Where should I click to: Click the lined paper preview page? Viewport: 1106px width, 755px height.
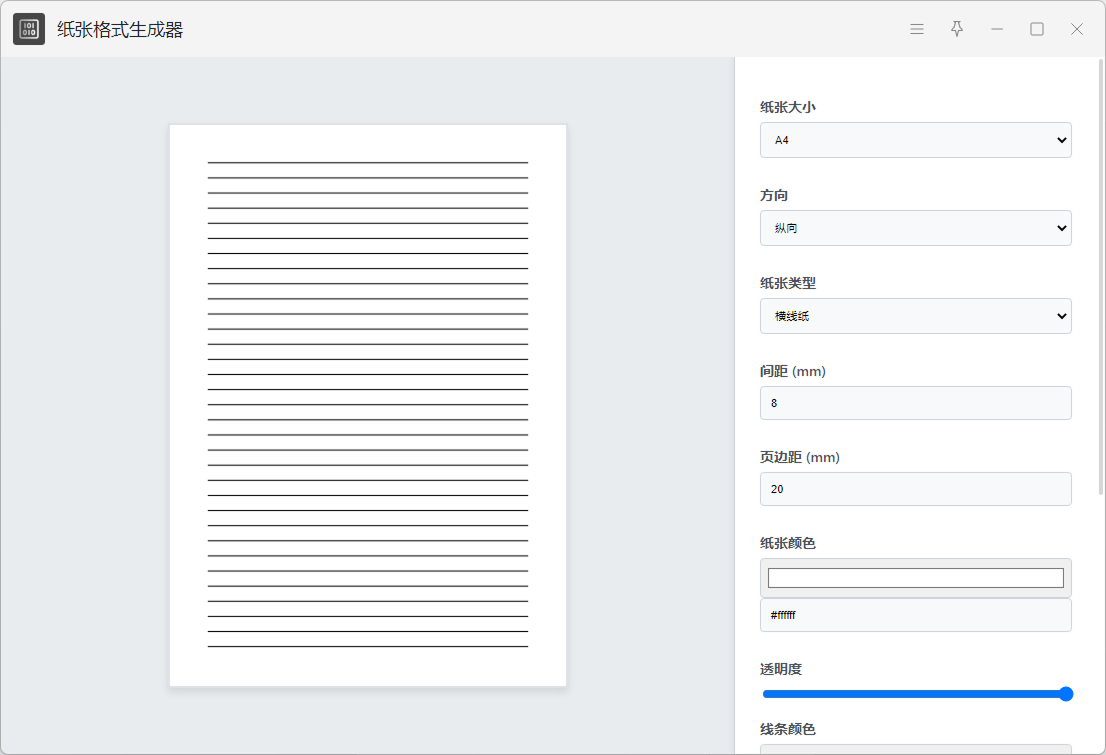click(367, 405)
